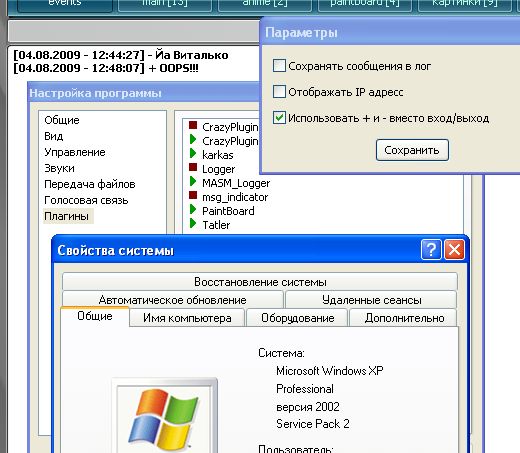This screenshot has height=453, width=520.
Task: Enable Сохранять сообщения в лог checkbox
Action: (279, 66)
